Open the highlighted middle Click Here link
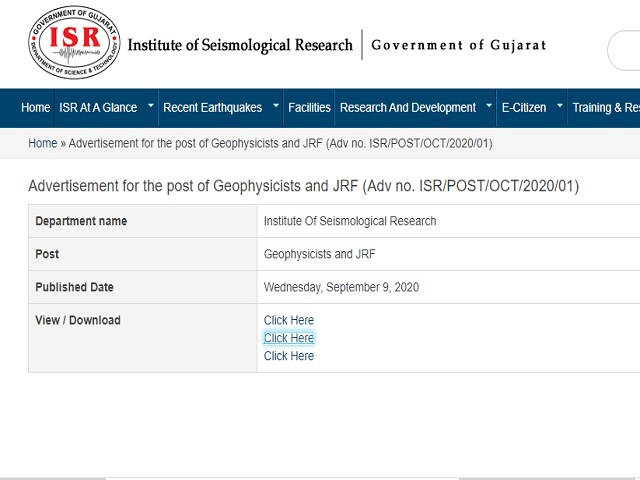Screen dimensions: 640x480 click(x=289, y=338)
